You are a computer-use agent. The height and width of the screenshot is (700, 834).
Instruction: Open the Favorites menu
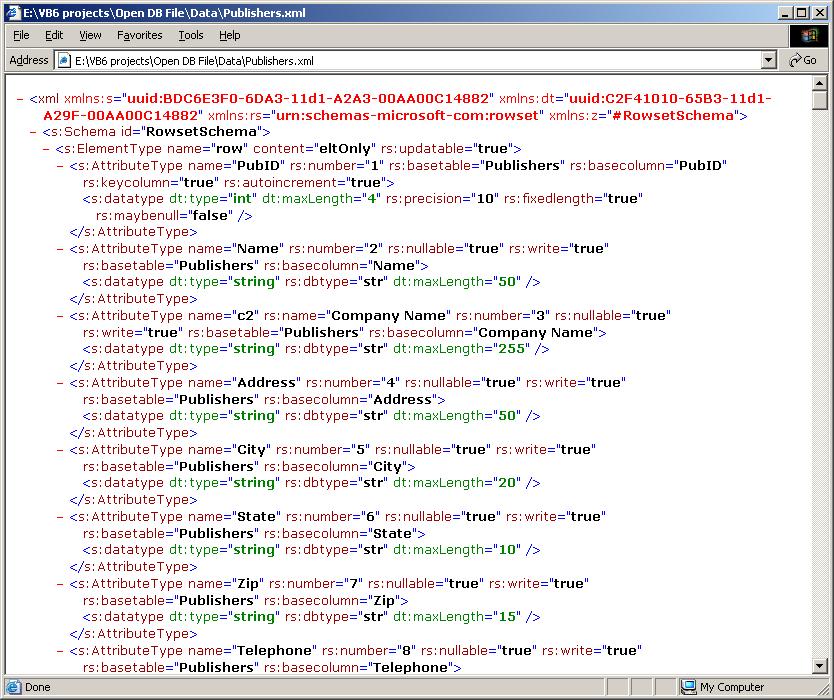click(x=139, y=35)
